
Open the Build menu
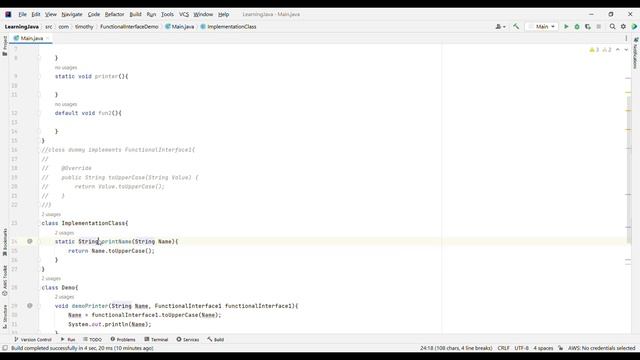coord(135,14)
